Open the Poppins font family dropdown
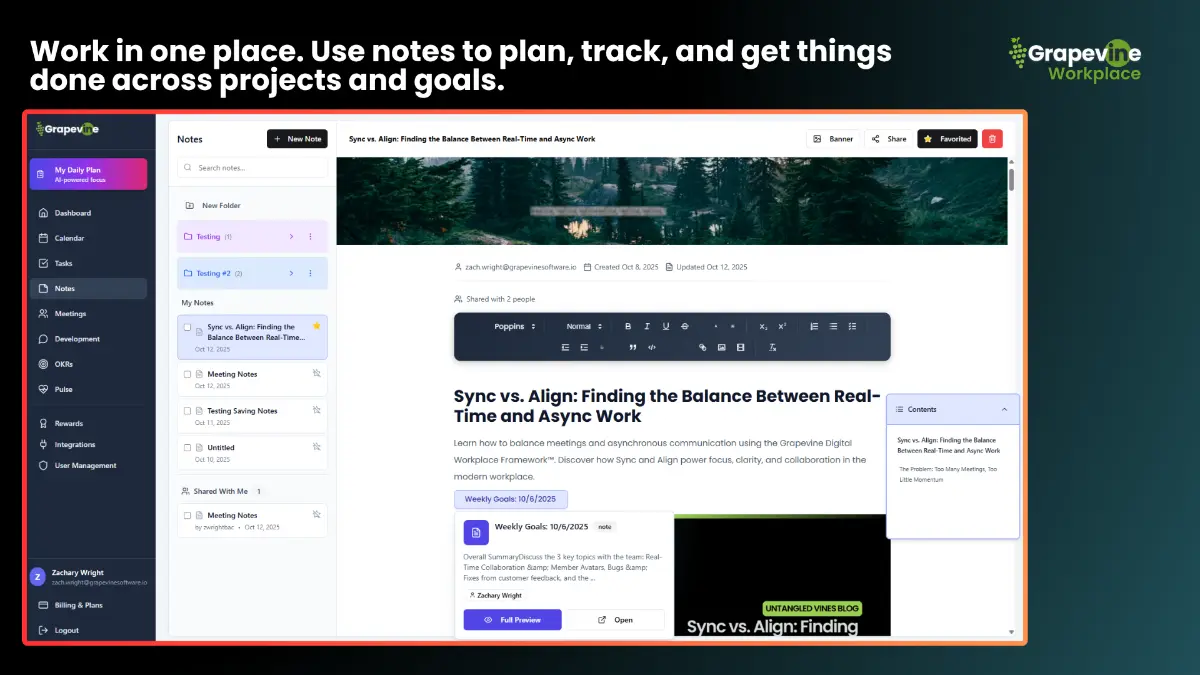This screenshot has height=675, width=1200. [x=514, y=326]
